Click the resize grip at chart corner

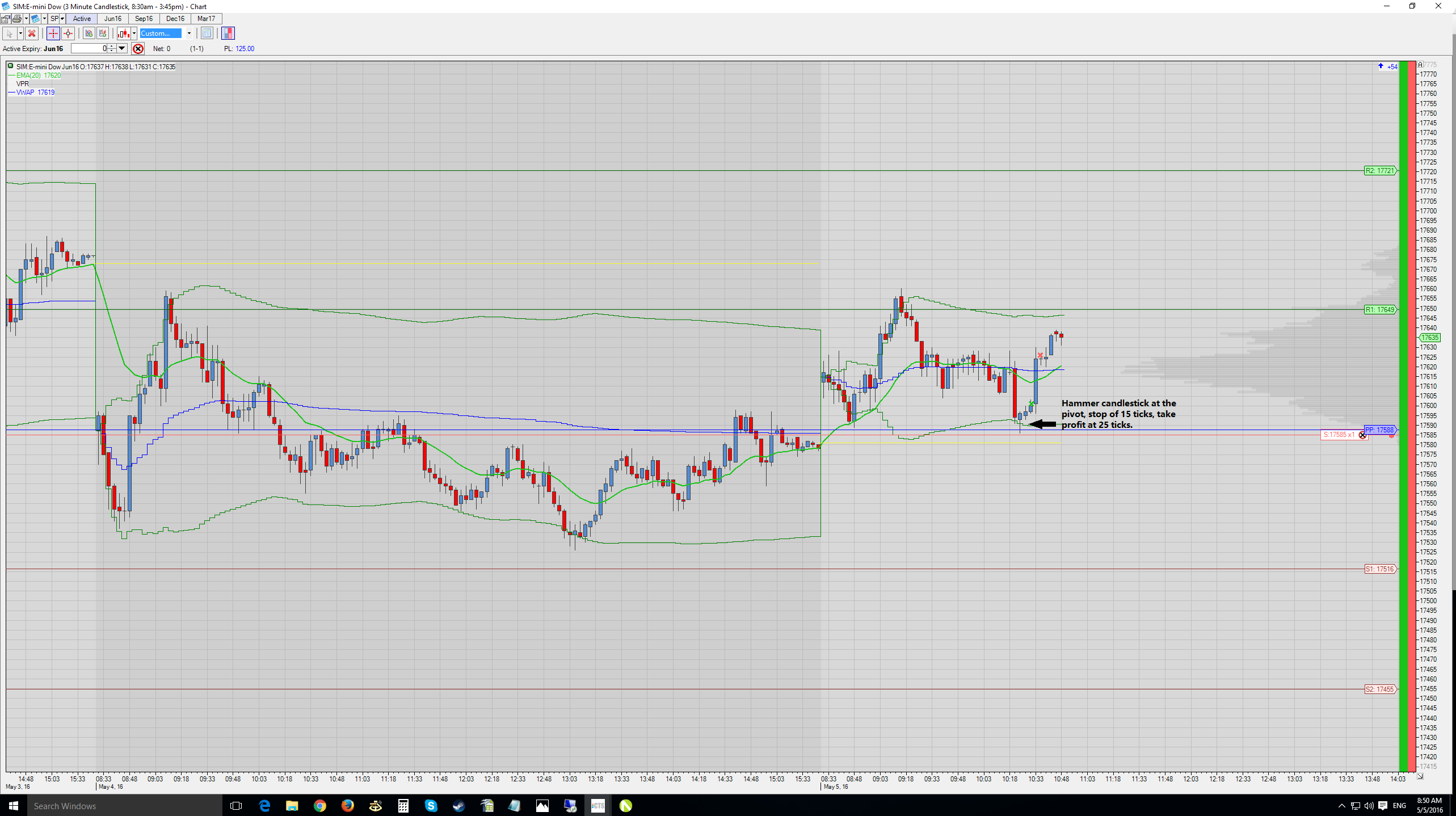point(1420,776)
